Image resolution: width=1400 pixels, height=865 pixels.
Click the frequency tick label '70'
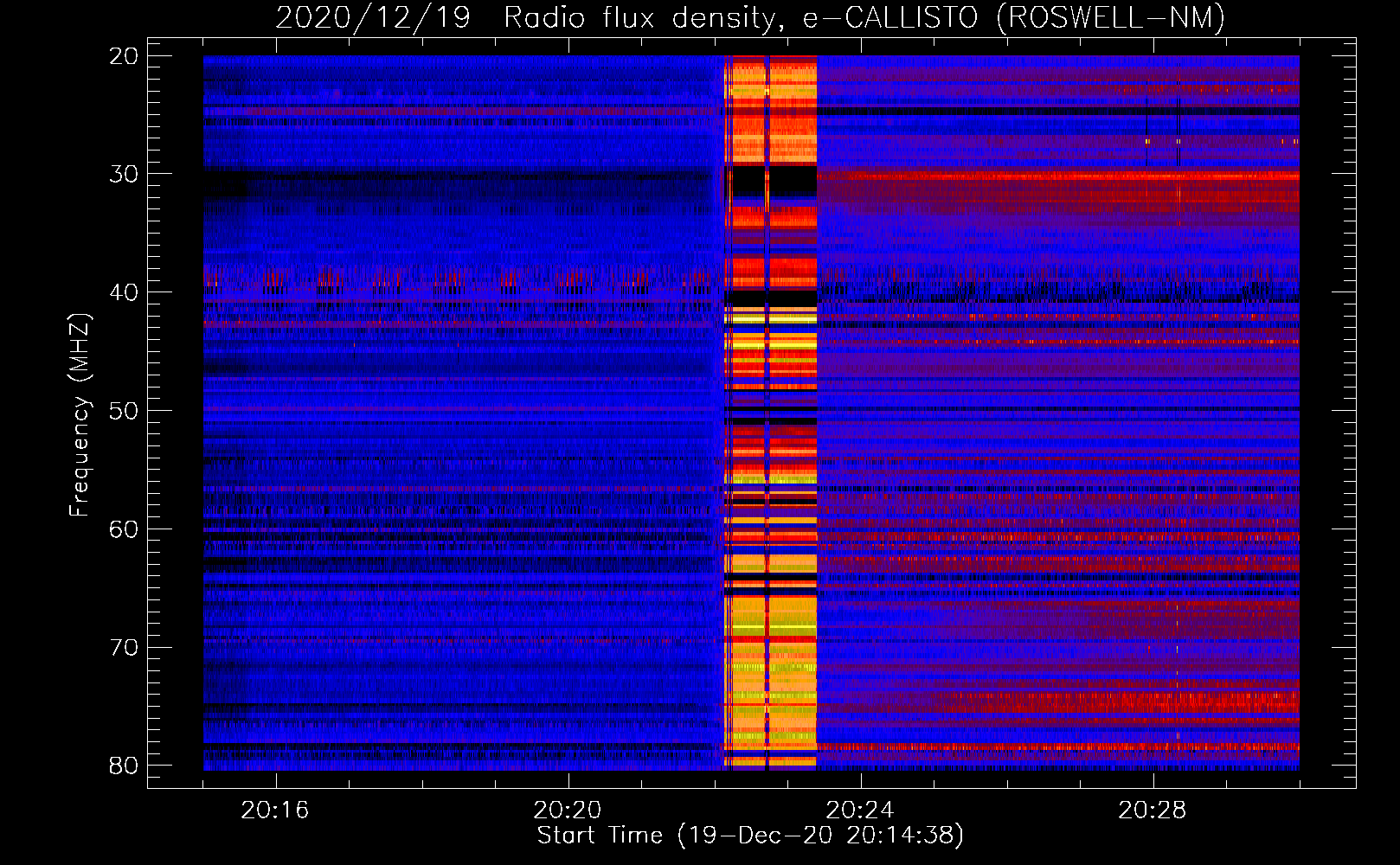click(125, 648)
